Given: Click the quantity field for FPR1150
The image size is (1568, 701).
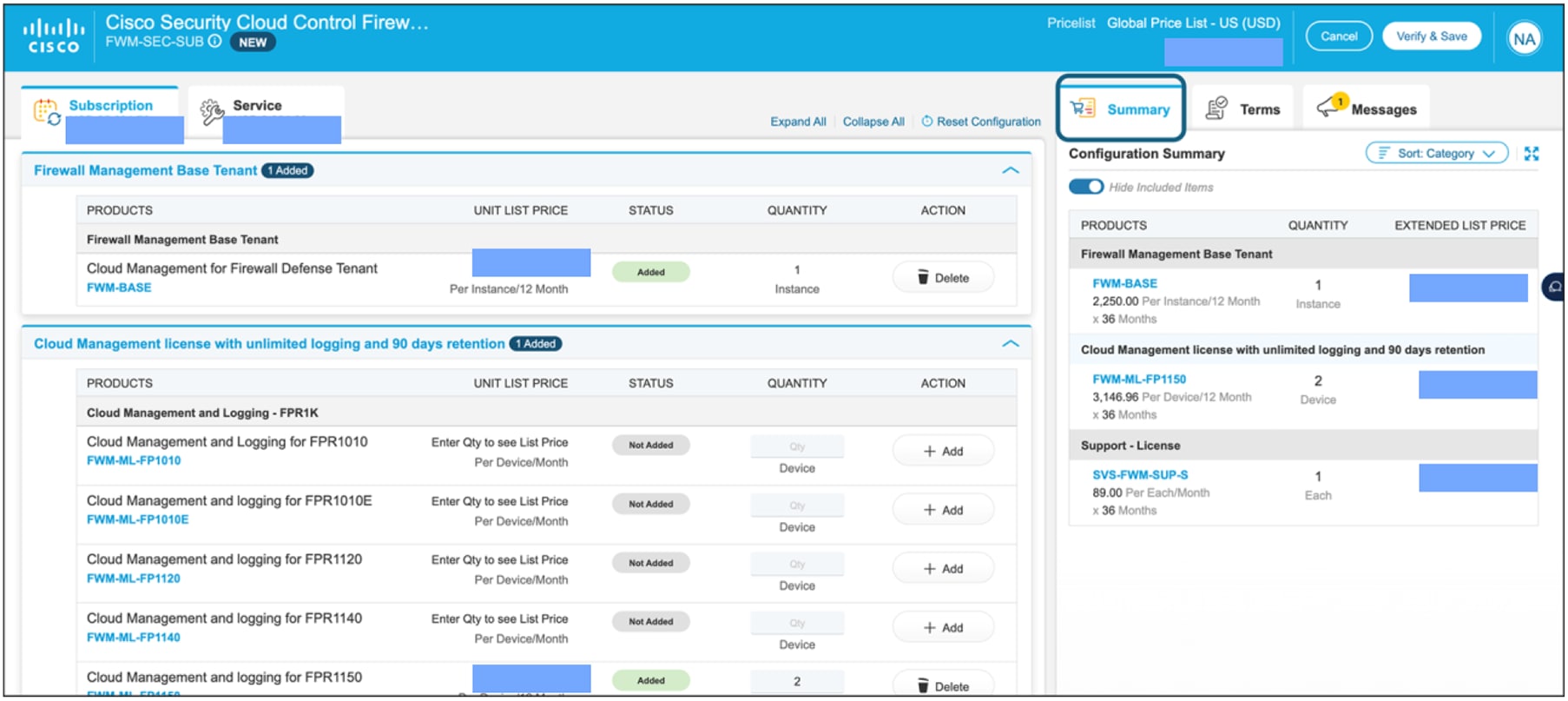Looking at the screenshot, I should pyautogui.click(x=797, y=682).
